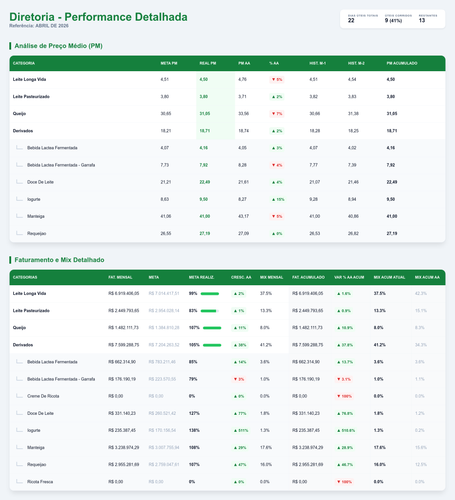Screen dimensions: 455x500
Task: Click the Queijo Real PM value 31,05
Action: tap(205, 114)
